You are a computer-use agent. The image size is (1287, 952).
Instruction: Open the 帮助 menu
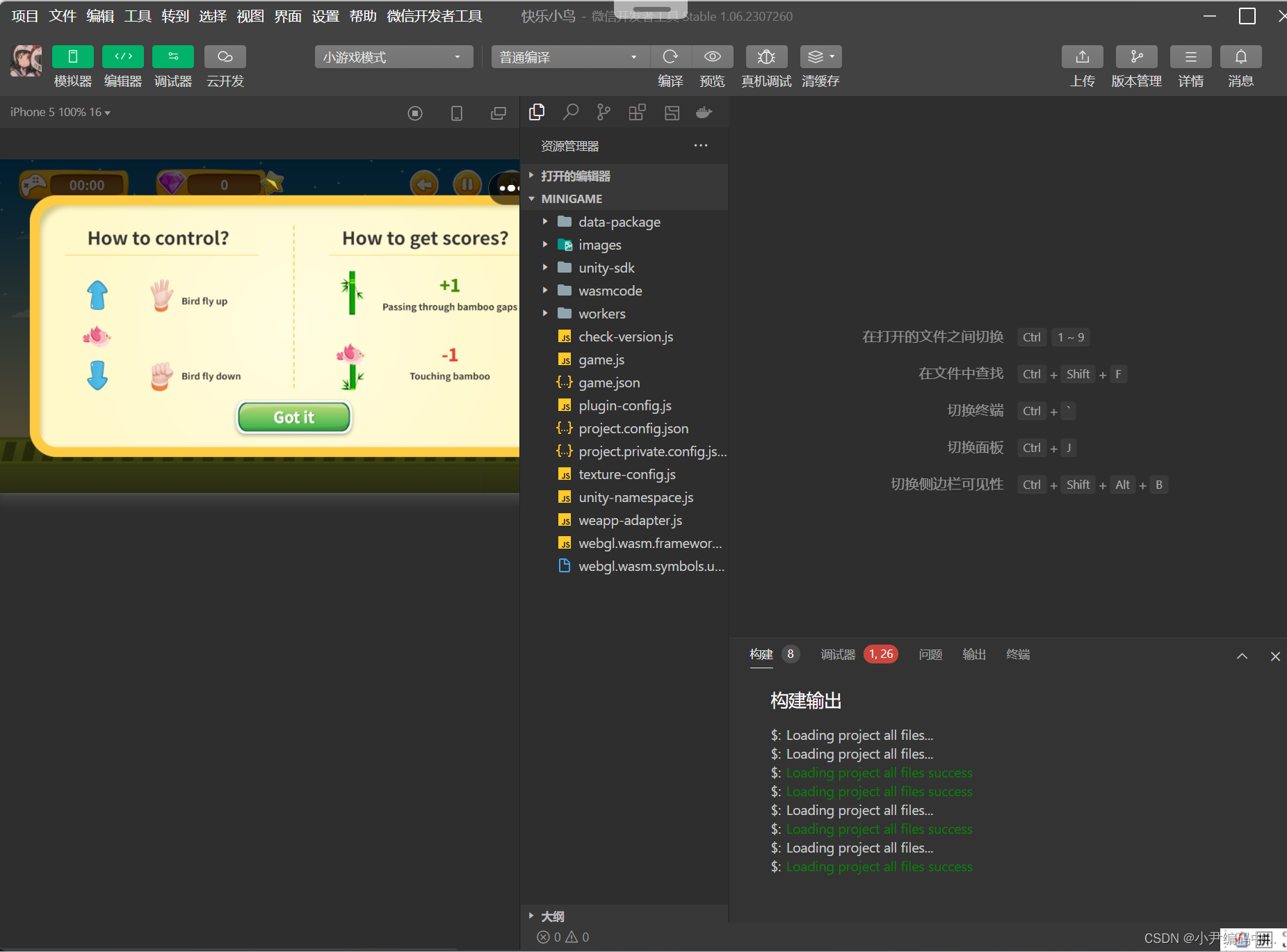[363, 16]
